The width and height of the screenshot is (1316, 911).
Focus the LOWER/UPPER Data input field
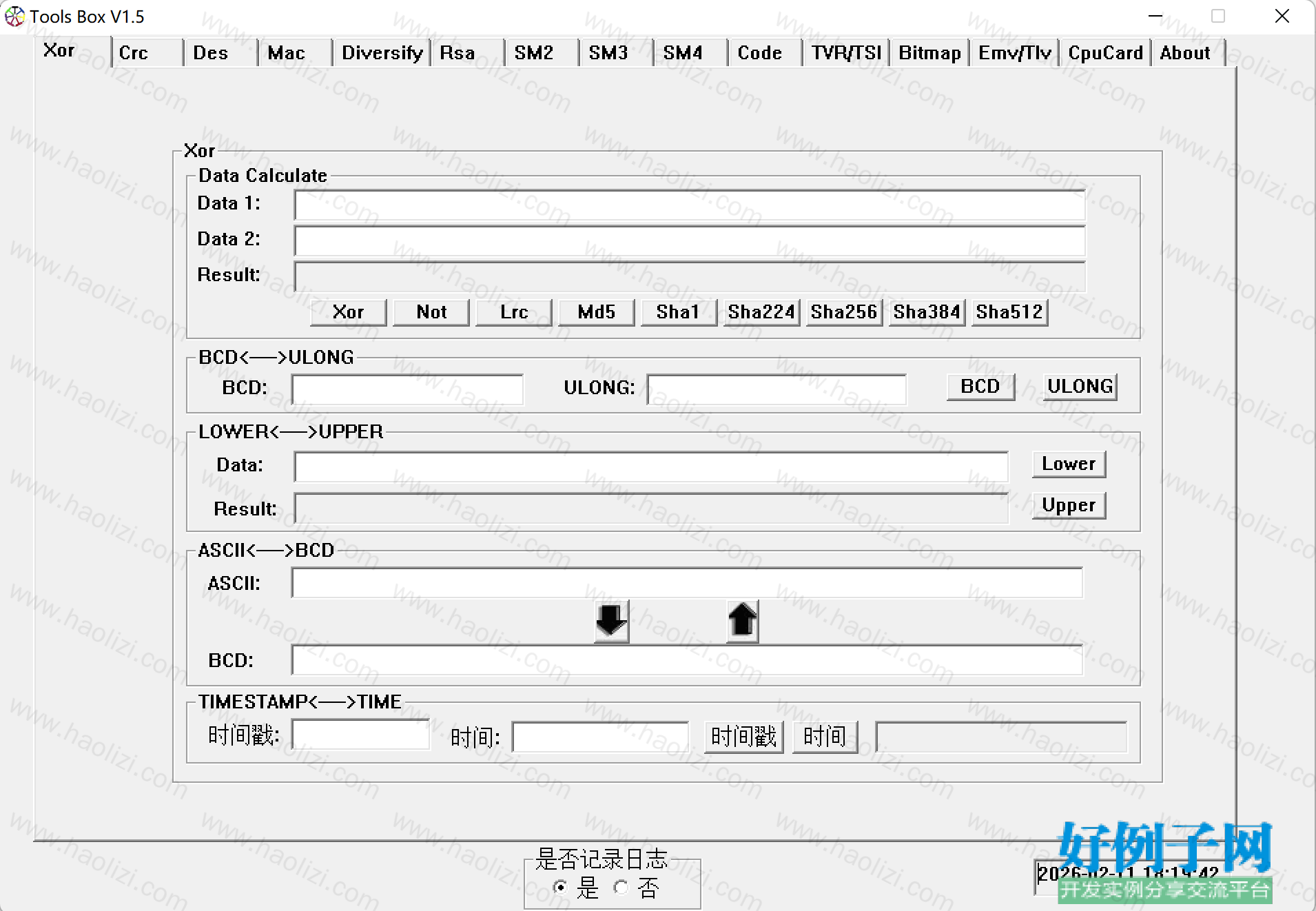click(651, 467)
